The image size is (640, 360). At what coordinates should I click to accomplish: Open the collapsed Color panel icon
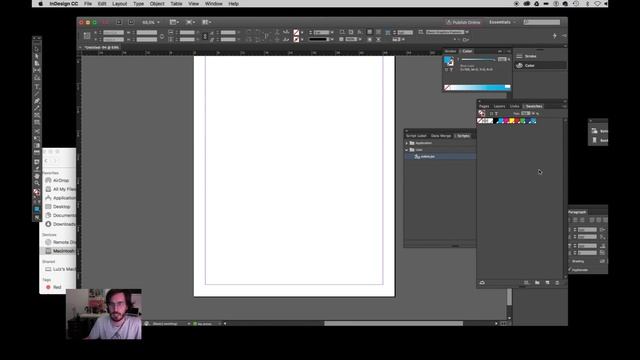tap(520, 65)
